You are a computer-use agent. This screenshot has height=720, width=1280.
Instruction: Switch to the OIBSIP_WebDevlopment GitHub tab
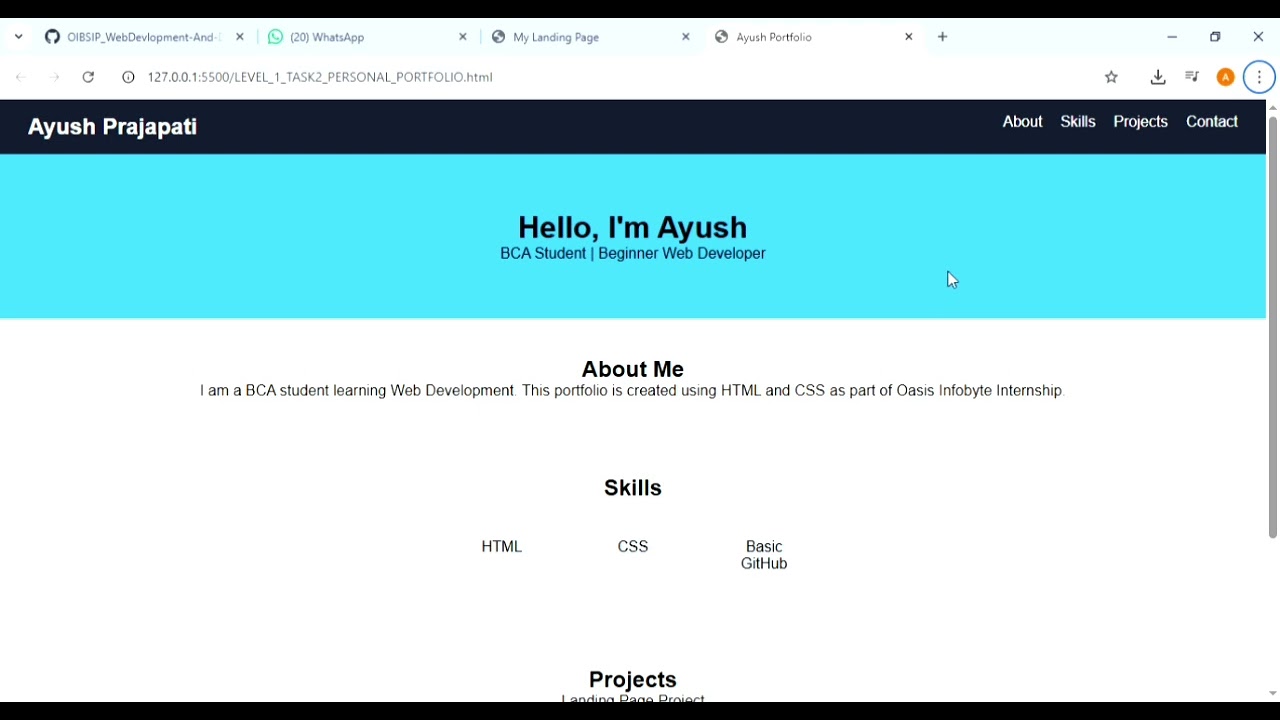pos(144,37)
